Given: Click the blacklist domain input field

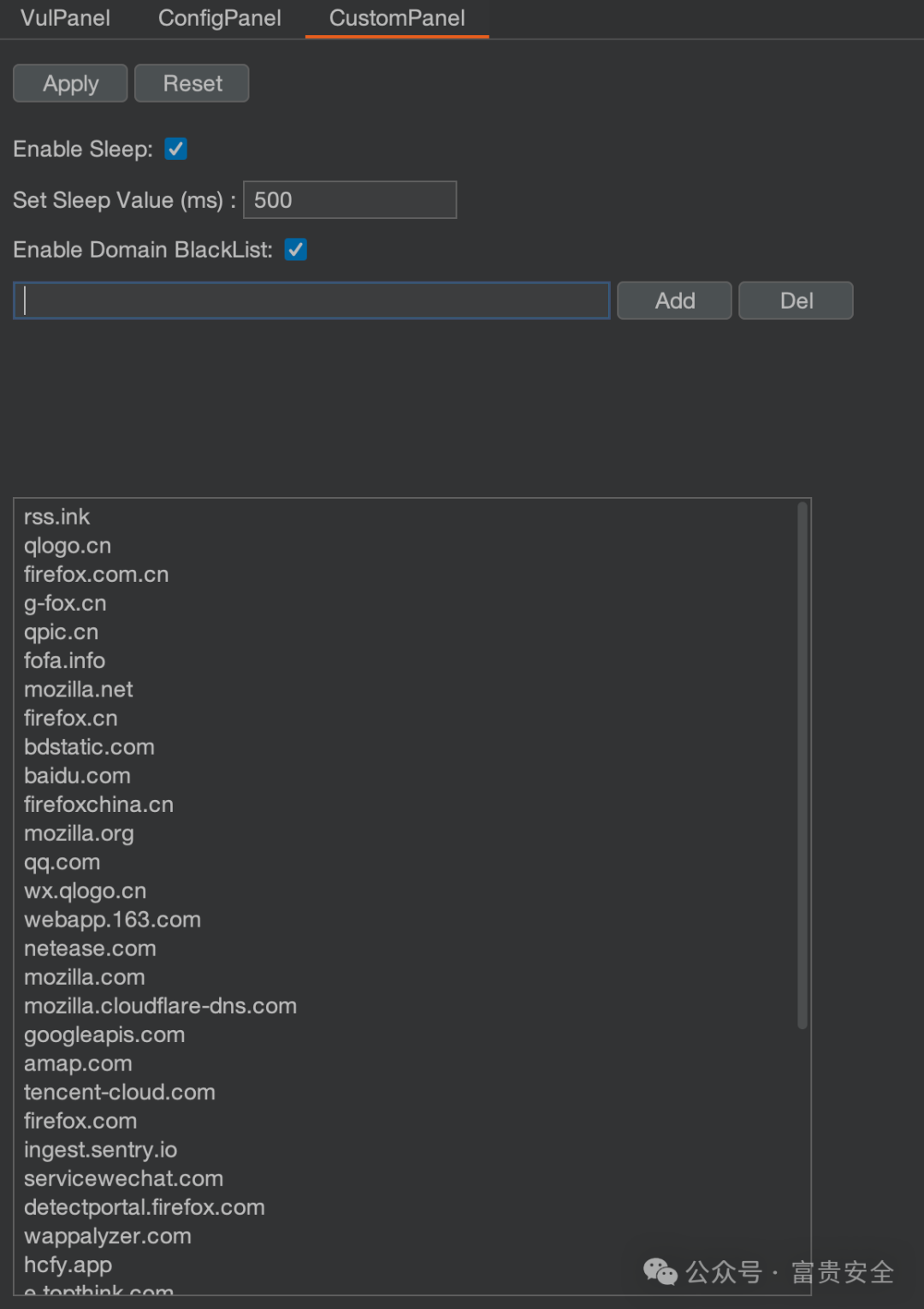Looking at the screenshot, I should [x=311, y=301].
